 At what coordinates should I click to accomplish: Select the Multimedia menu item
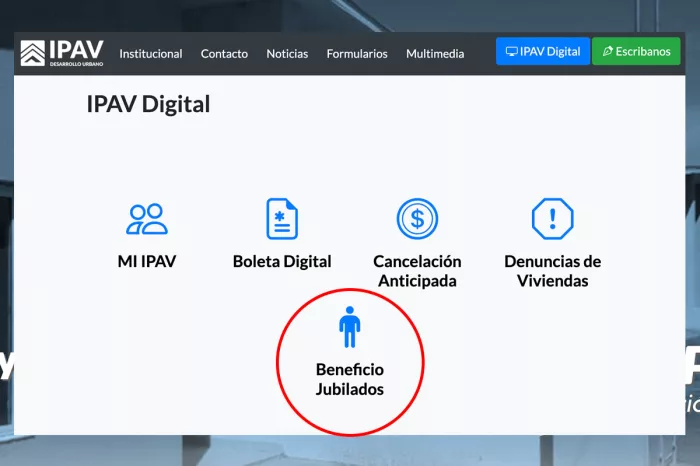[x=435, y=54]
